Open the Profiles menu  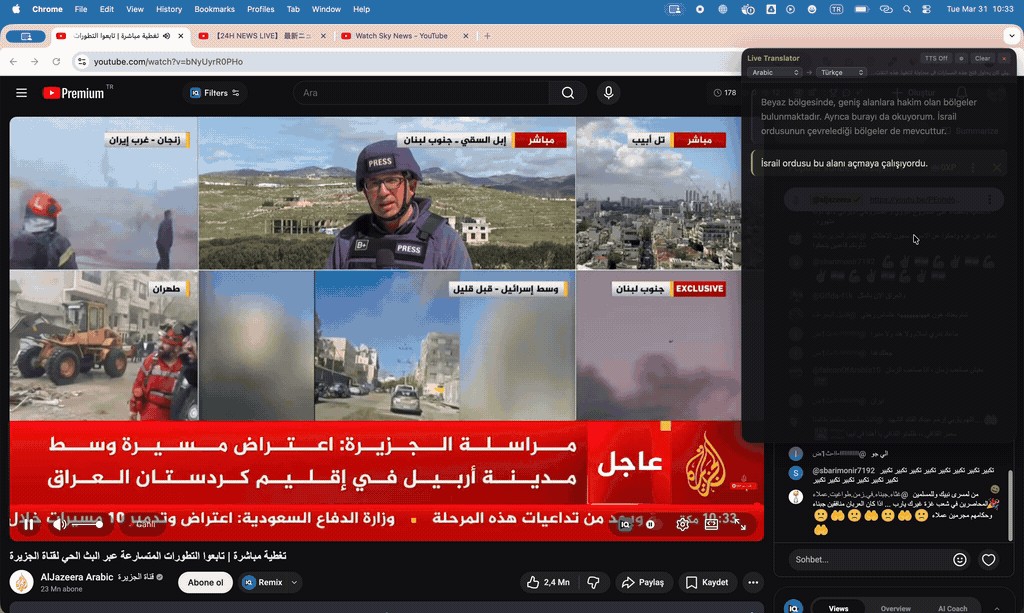[x=261, y=9]
